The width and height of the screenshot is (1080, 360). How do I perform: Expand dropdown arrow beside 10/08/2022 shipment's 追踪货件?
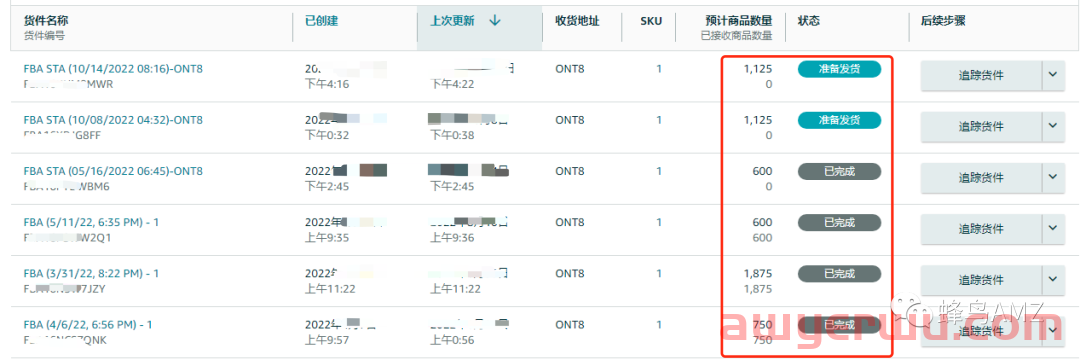tap(1053, 127)
